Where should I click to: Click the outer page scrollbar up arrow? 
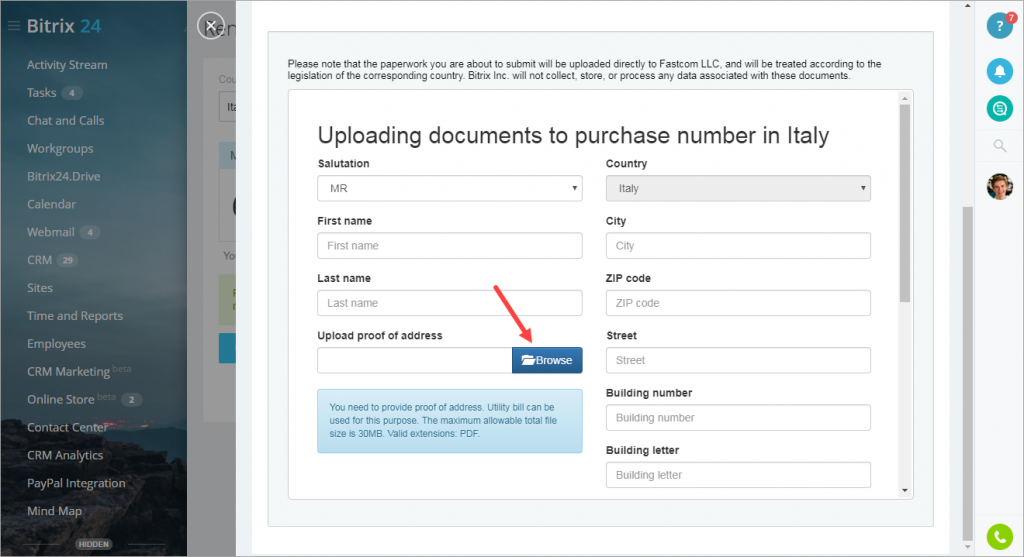click(968, 6)
